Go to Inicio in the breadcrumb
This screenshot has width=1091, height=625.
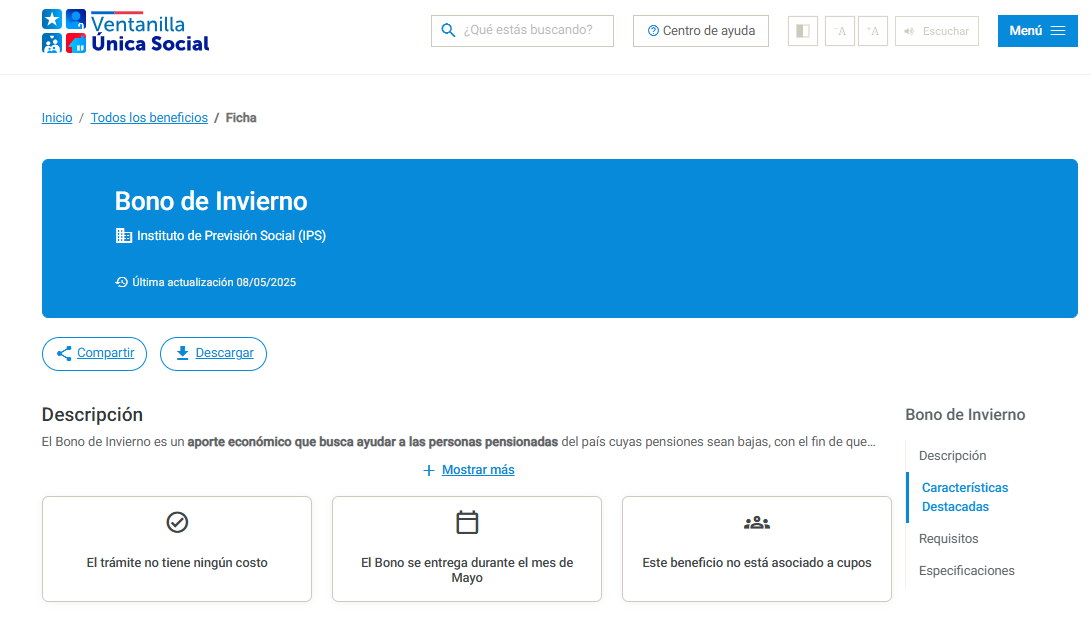click(x=57, y=118)
